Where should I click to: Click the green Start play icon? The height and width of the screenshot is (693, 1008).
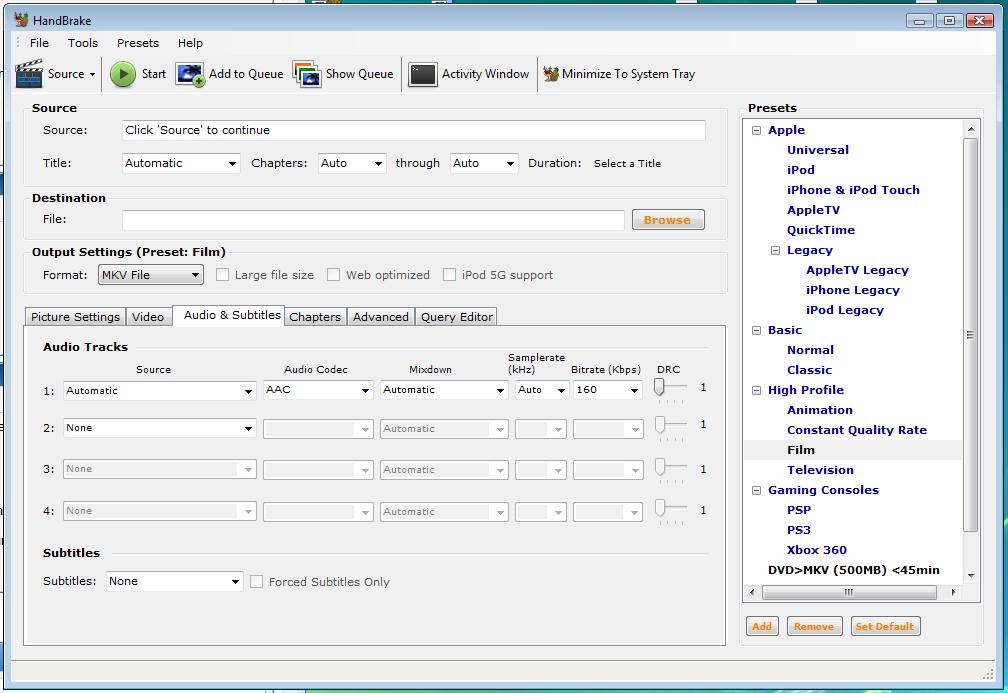point(123,74)
